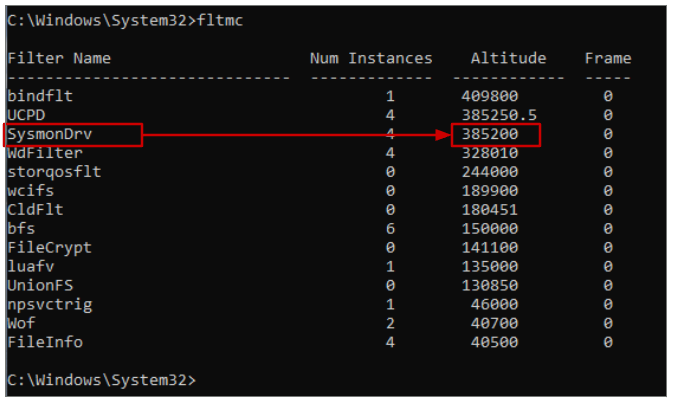
Task: Click the instance count 2 for Wof
Action: [390, 323]
